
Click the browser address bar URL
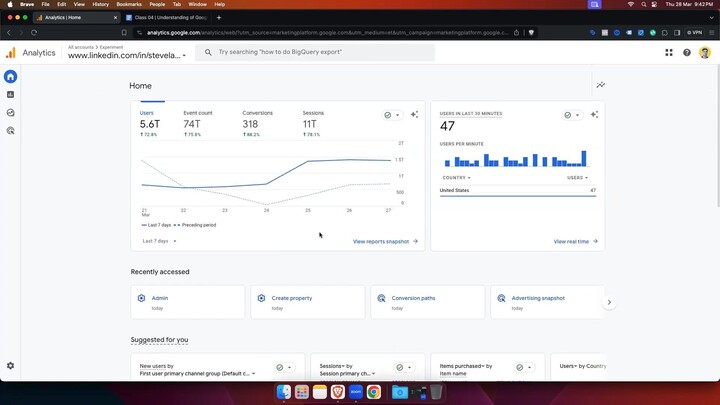point(327,33)
